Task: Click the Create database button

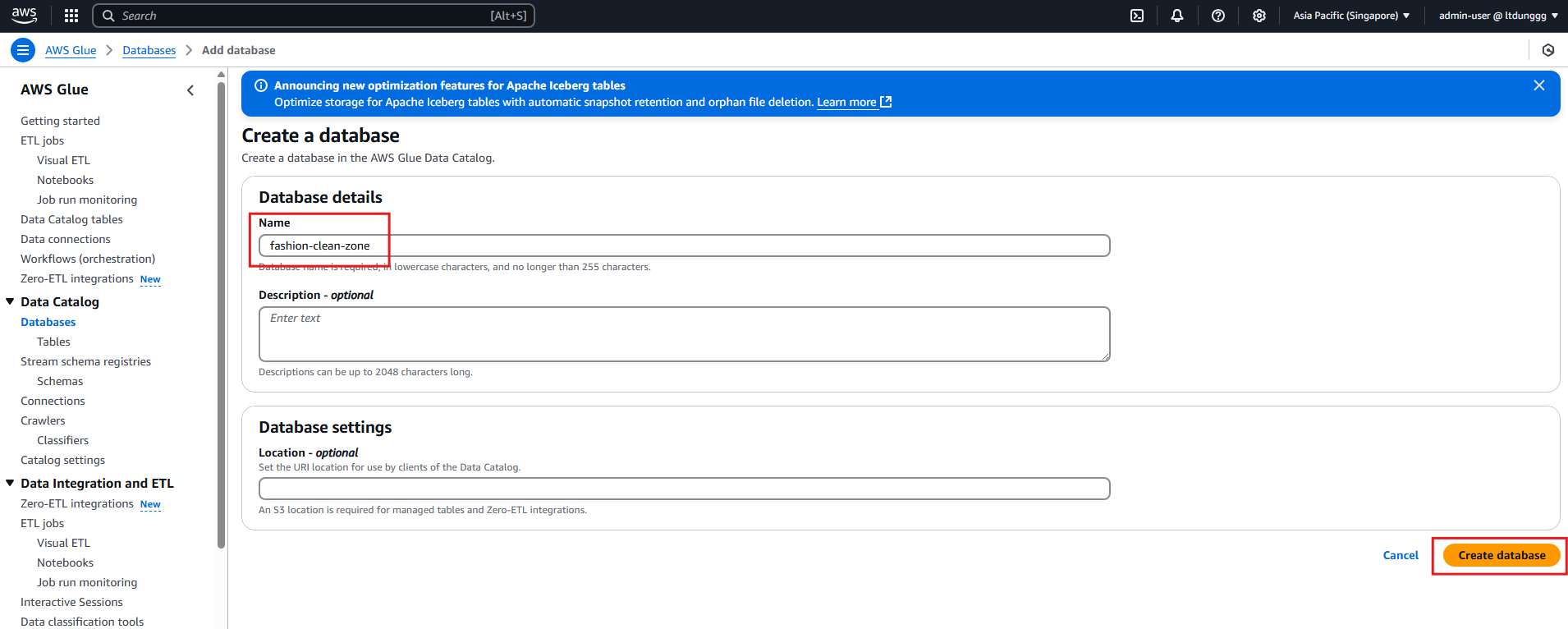Action: click(1502, 555)
